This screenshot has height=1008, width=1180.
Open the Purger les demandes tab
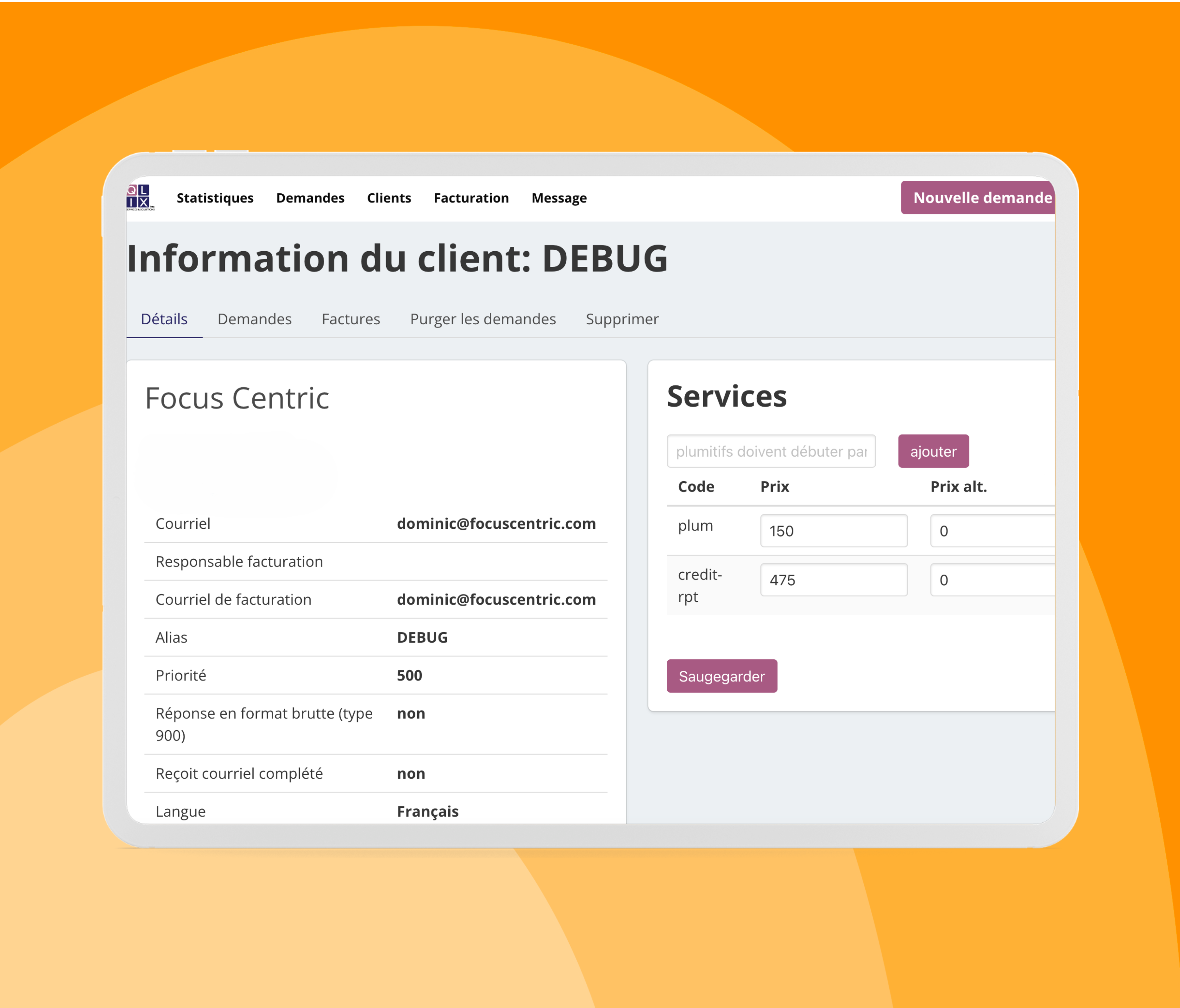(482, 319)
